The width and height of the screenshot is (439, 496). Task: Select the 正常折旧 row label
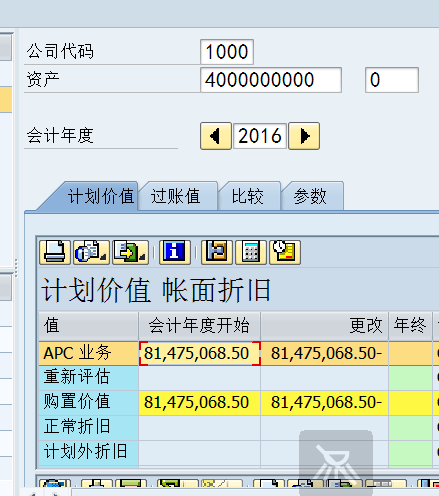[x=88, y=427]
